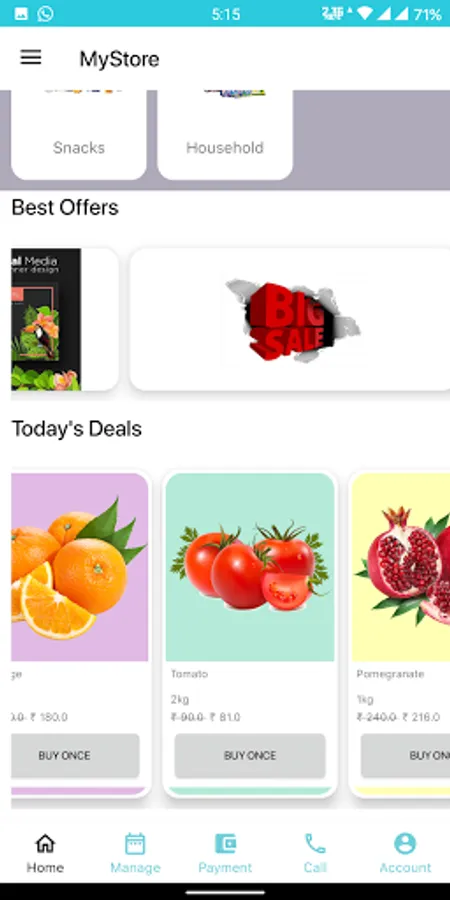Viewport: 450px width, 900px height.
Task: Open the Social Media banner offer
Action: pos(64,320)
